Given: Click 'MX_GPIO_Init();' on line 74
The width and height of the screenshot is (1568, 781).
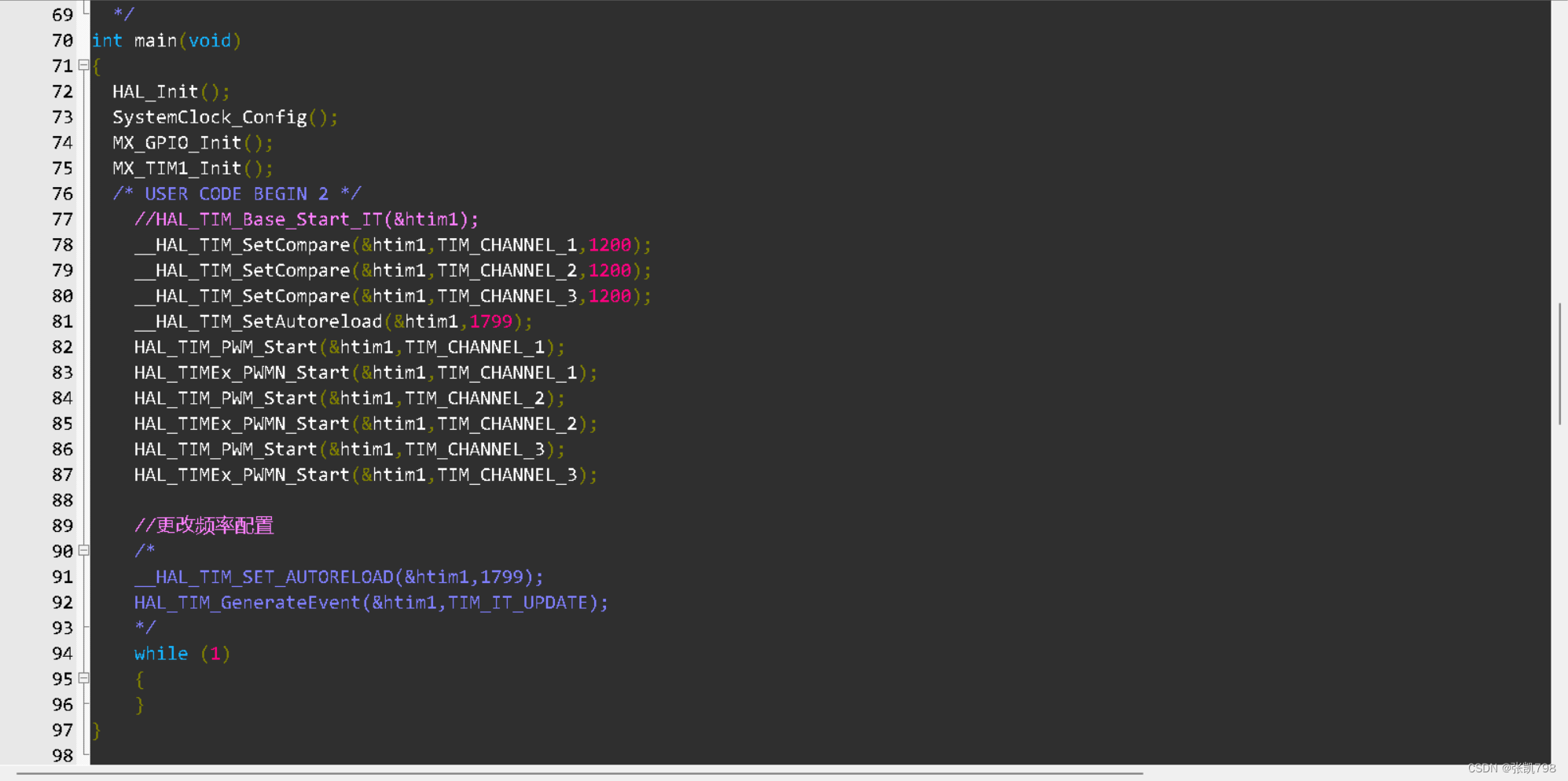Looking at the screenshot, I should pyautogui.click(x=193, y=143).
